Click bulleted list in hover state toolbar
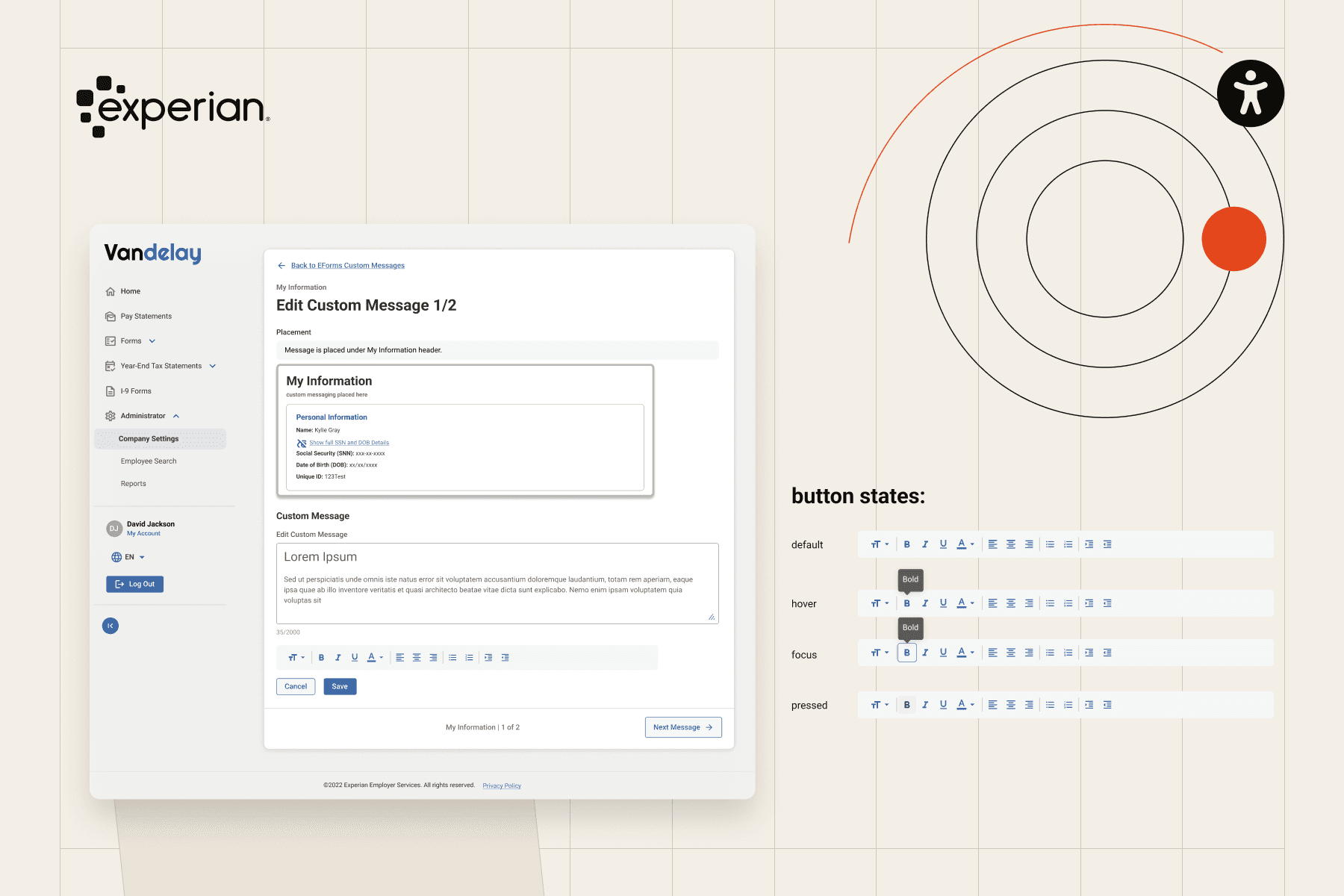 (1051, 603)
